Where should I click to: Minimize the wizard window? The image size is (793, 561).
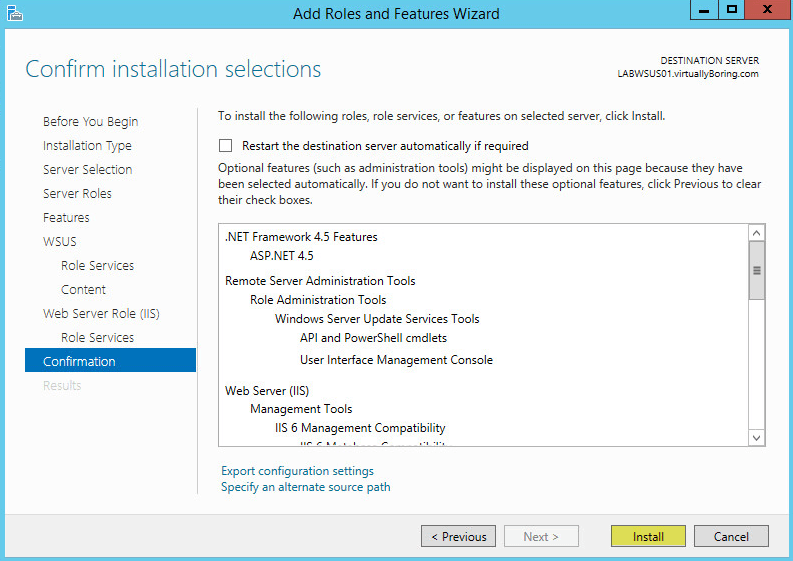click(704, 10)
